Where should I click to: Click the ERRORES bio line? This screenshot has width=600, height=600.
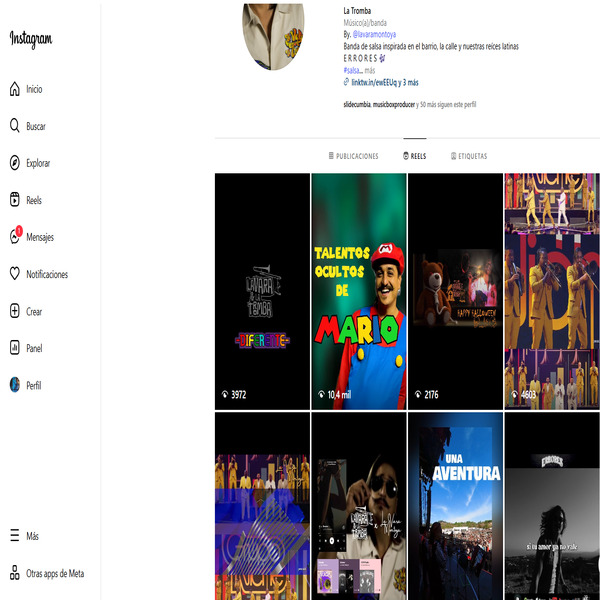pyautogui.click(x=364, y=58)
